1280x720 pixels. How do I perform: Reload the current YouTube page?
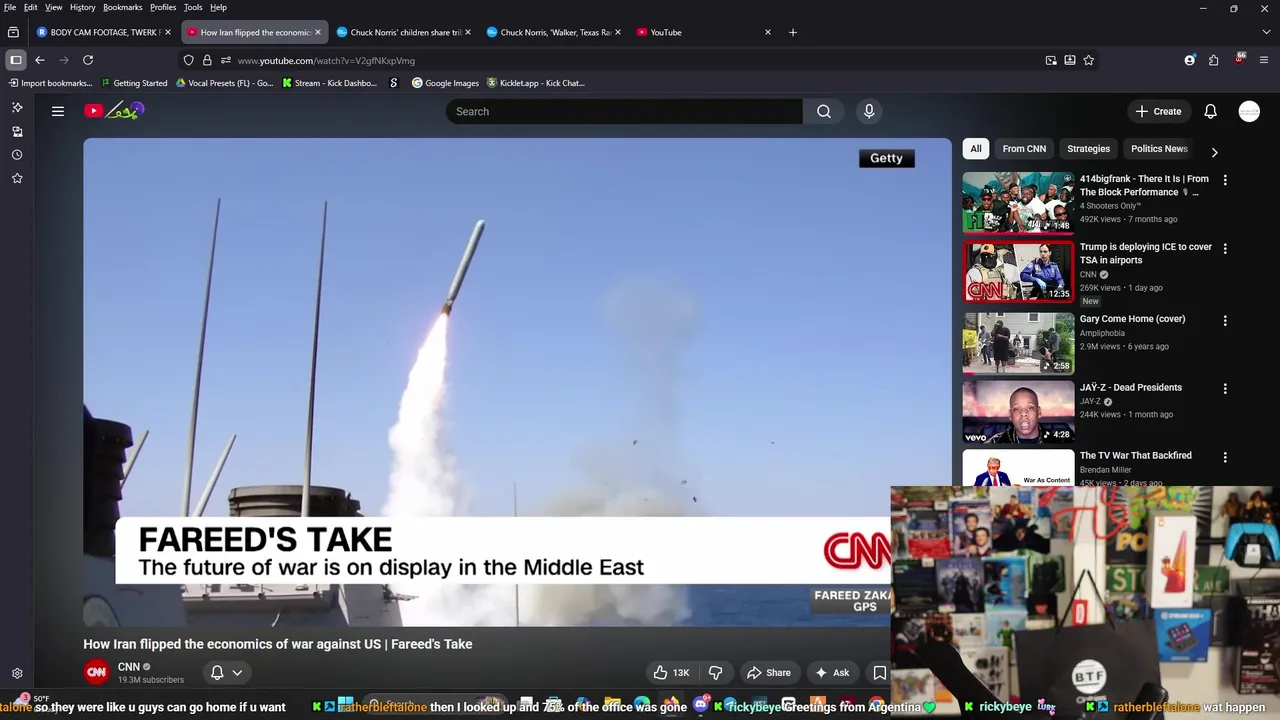[88, 60]
